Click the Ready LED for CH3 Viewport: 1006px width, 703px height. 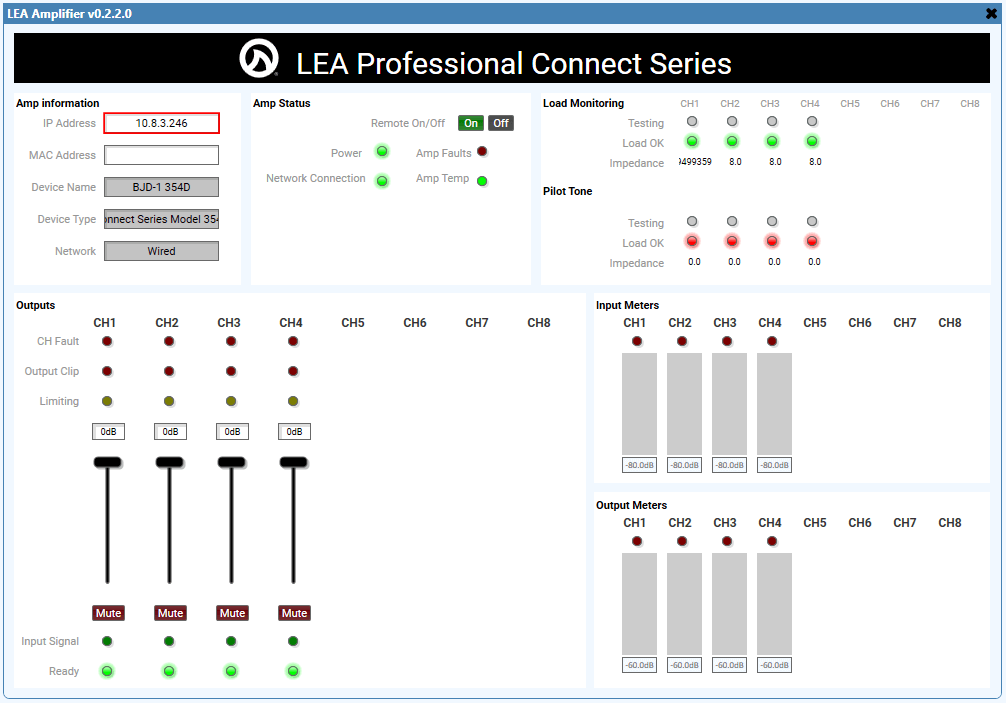(x=231, y=671)
